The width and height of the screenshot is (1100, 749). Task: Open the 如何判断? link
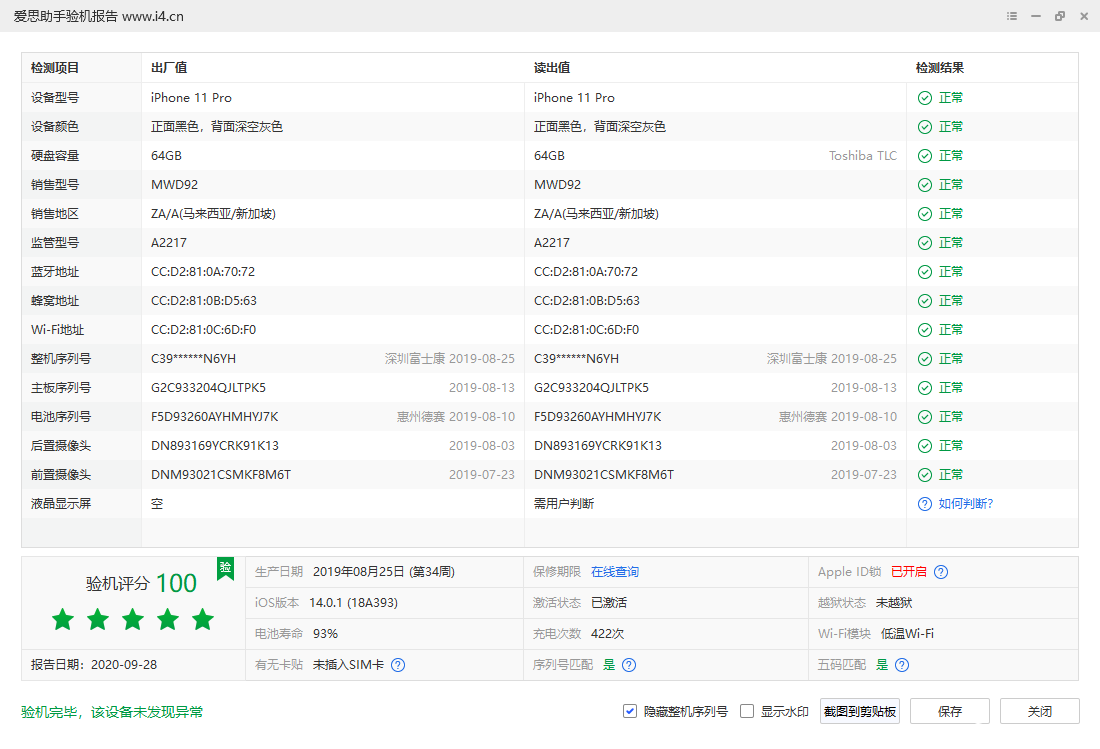(x=966, y=504)
